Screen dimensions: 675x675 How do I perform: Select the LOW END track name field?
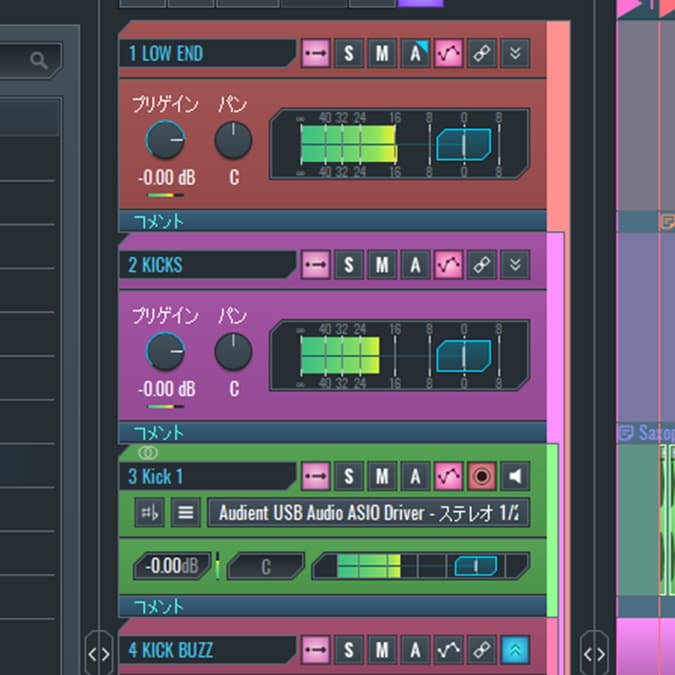(x=207, y=53)
